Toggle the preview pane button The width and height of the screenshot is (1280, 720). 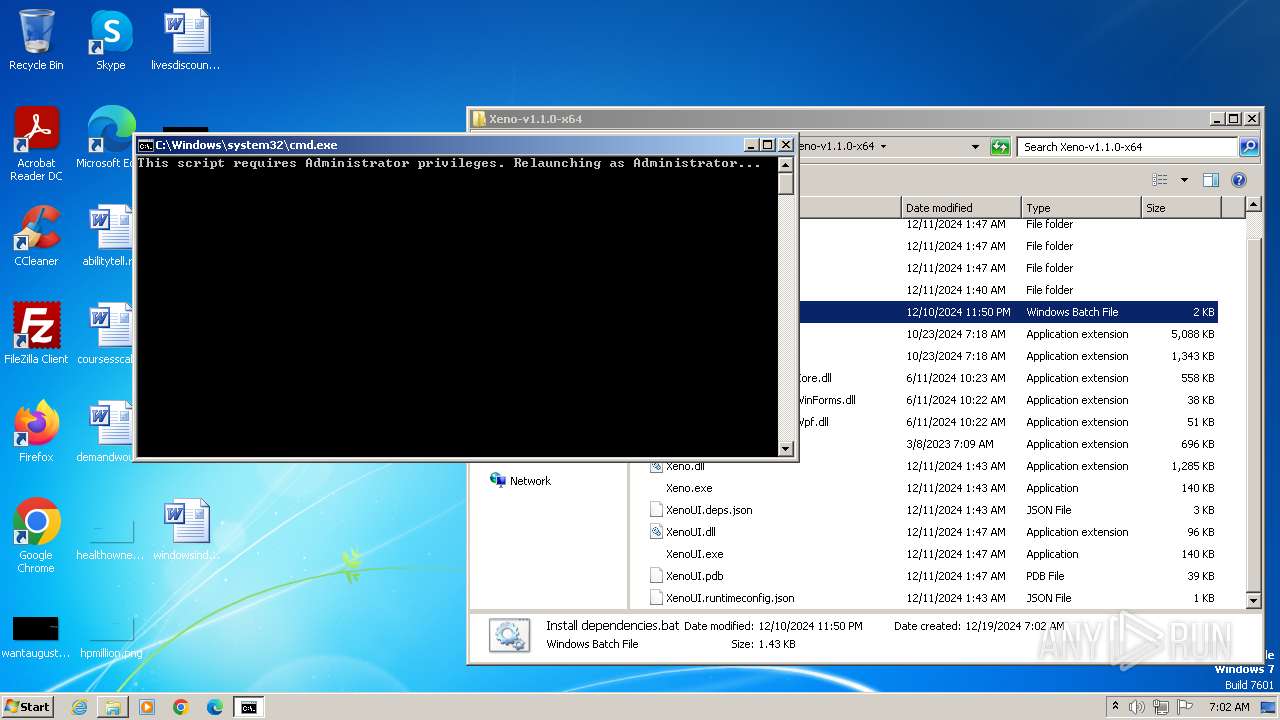point(1211,180)
